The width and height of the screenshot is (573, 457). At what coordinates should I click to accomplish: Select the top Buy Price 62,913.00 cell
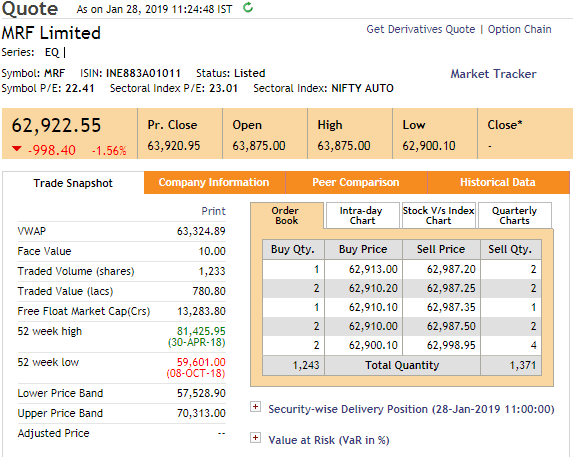click(x=363, y=269)
